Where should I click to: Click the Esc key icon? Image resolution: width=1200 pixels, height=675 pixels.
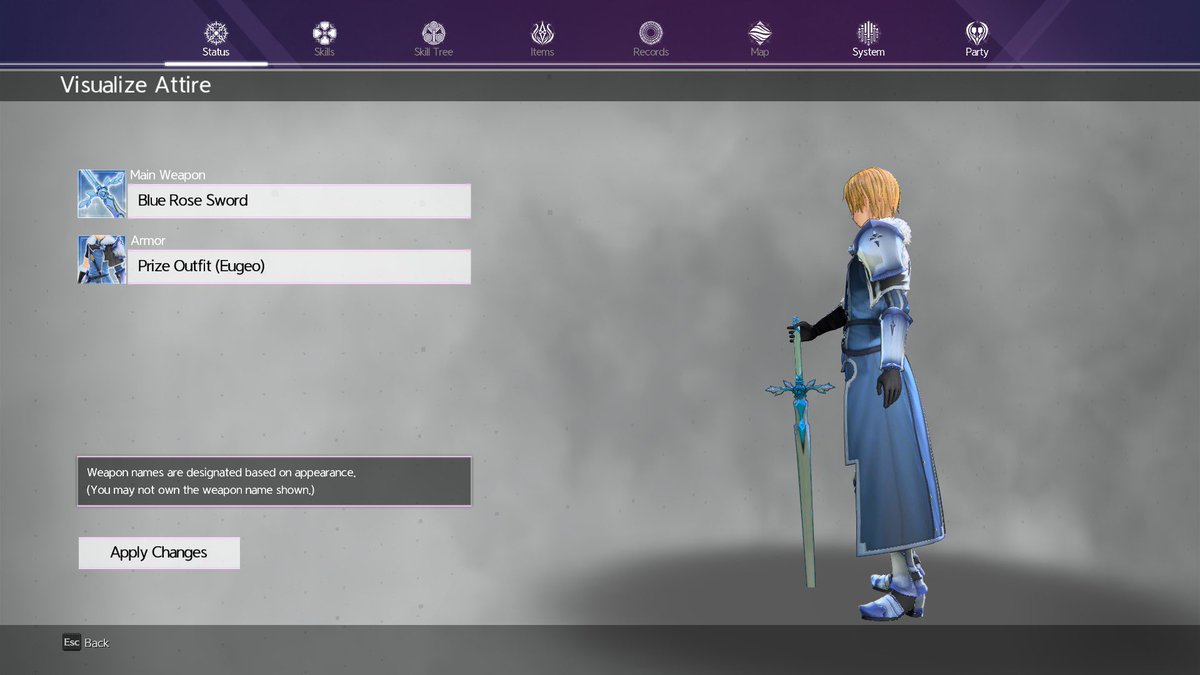pyautogui.click(x=71, y=642)
